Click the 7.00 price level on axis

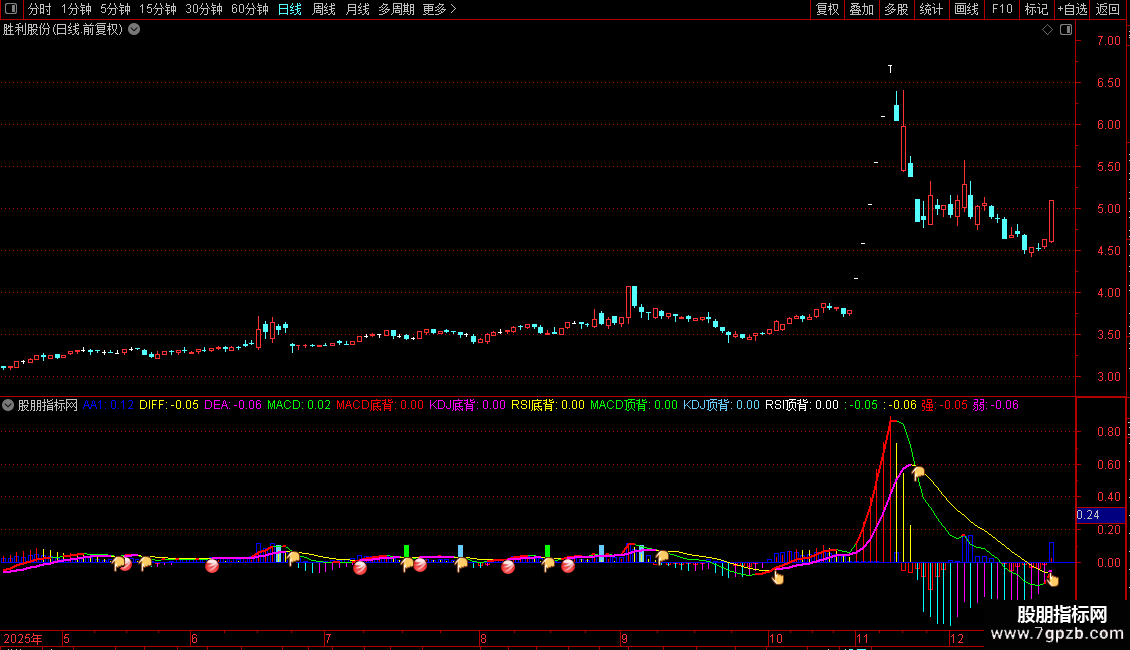[x=1108, y=41]
